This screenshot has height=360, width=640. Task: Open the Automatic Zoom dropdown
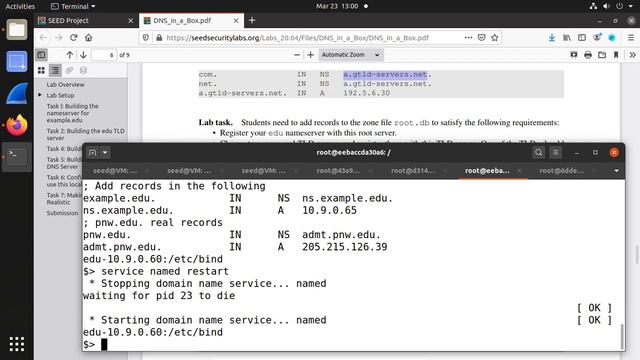click(x=351, y=55)
